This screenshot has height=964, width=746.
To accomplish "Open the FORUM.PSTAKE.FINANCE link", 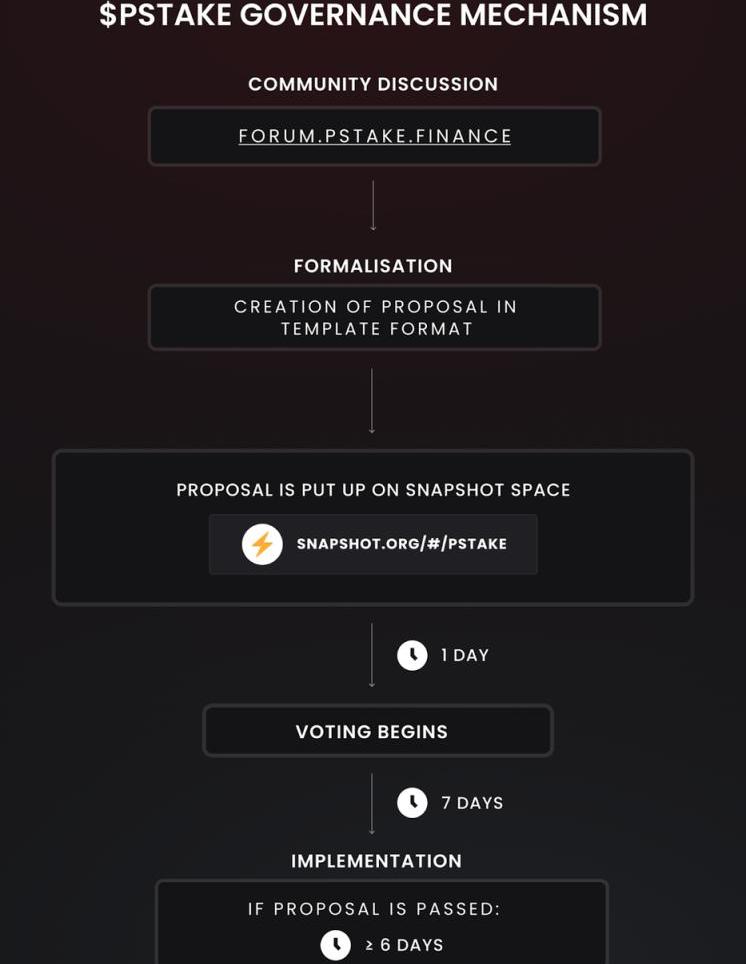I will pyautogui.click(x=374, y=136).
